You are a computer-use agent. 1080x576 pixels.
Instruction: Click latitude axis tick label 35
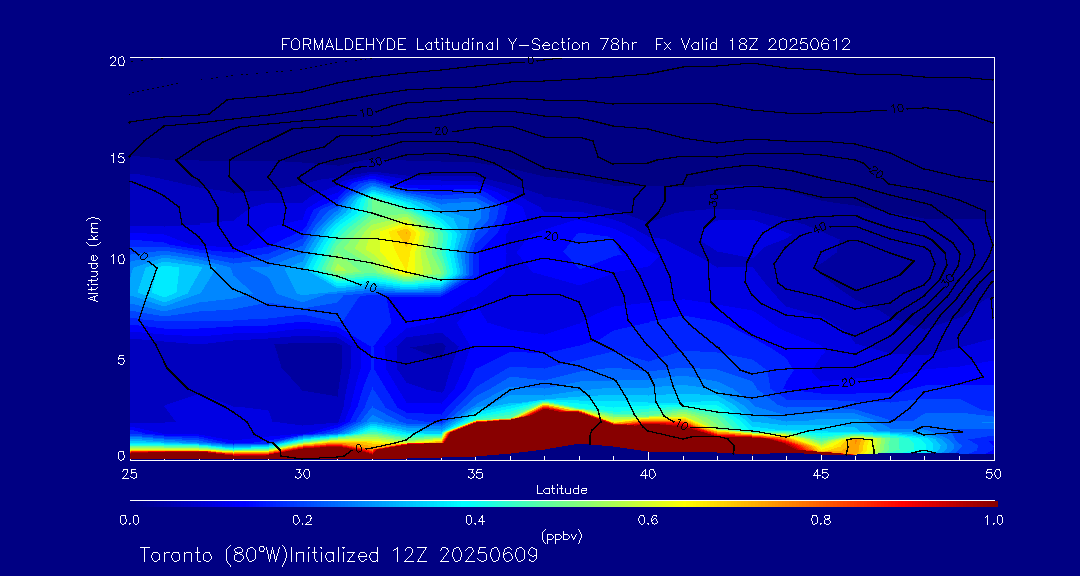click(x=475, y=473)
